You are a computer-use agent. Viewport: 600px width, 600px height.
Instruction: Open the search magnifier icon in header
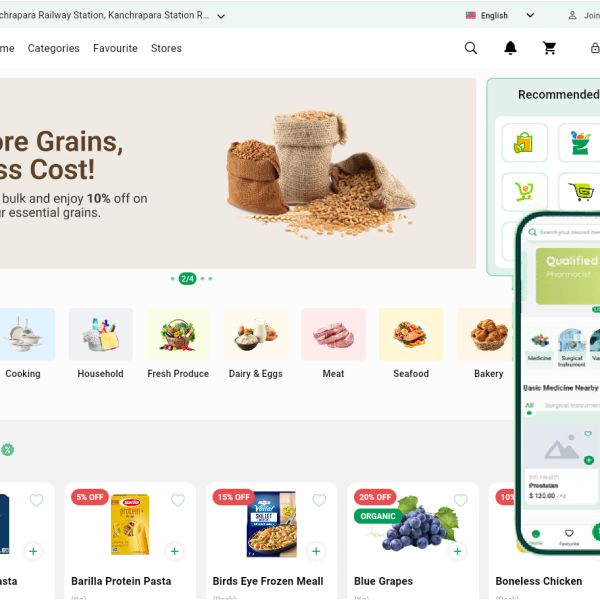click(x=471, y=48)
